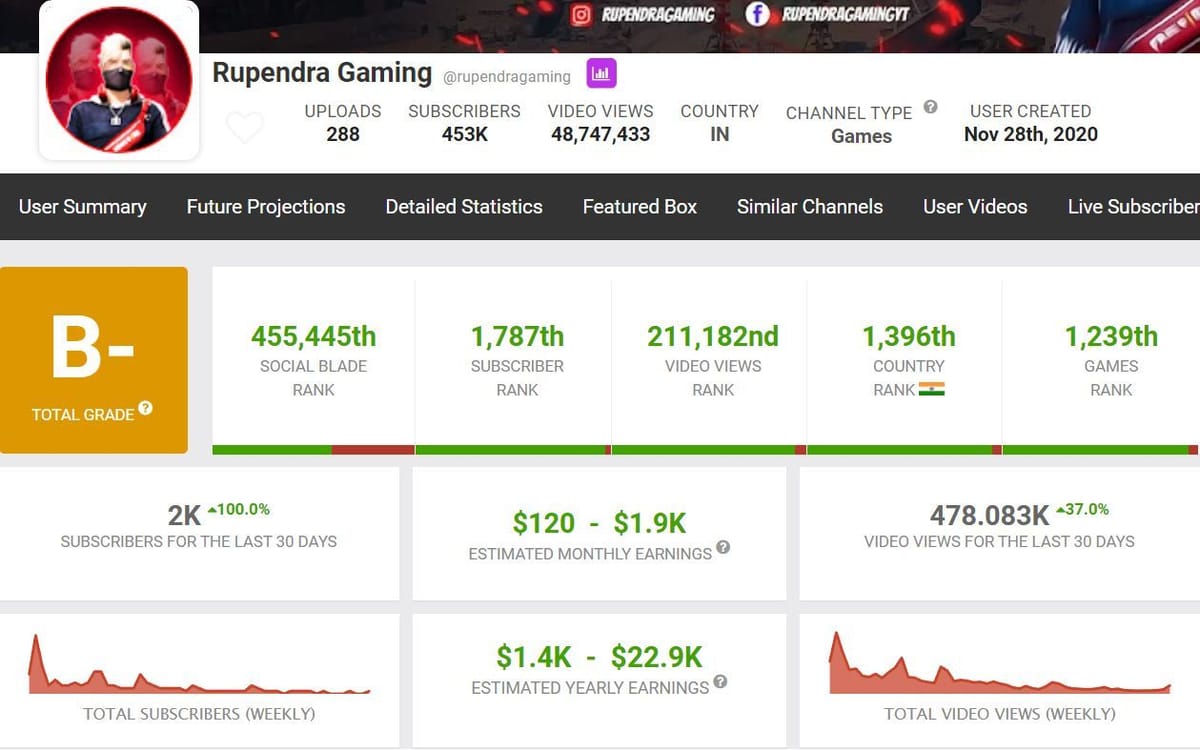Click the channel avatar thumbnail
This screenshot has width=1200, height=750.
[x=118, y=82]
